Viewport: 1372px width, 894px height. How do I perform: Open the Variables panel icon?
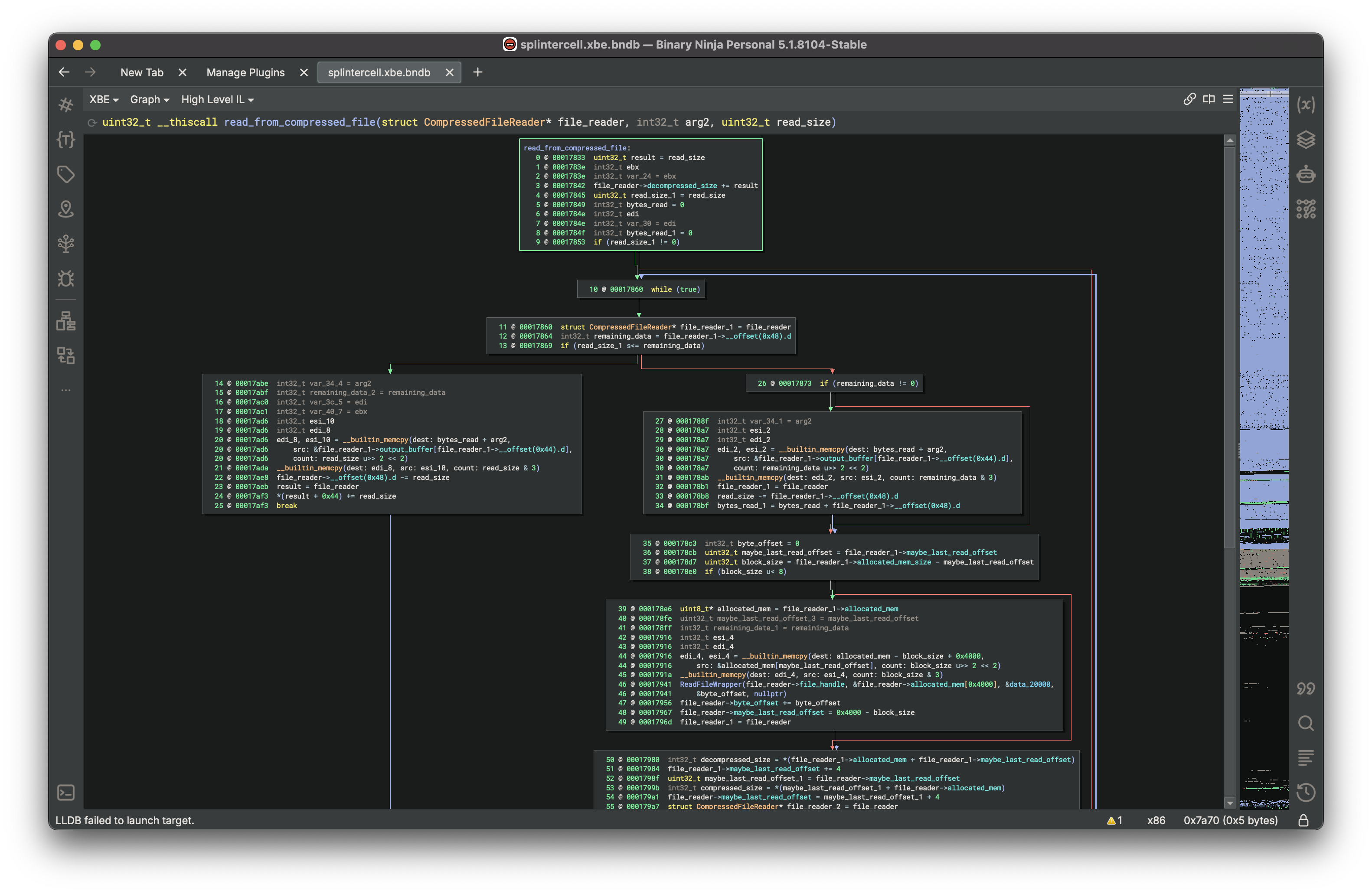1306,104
